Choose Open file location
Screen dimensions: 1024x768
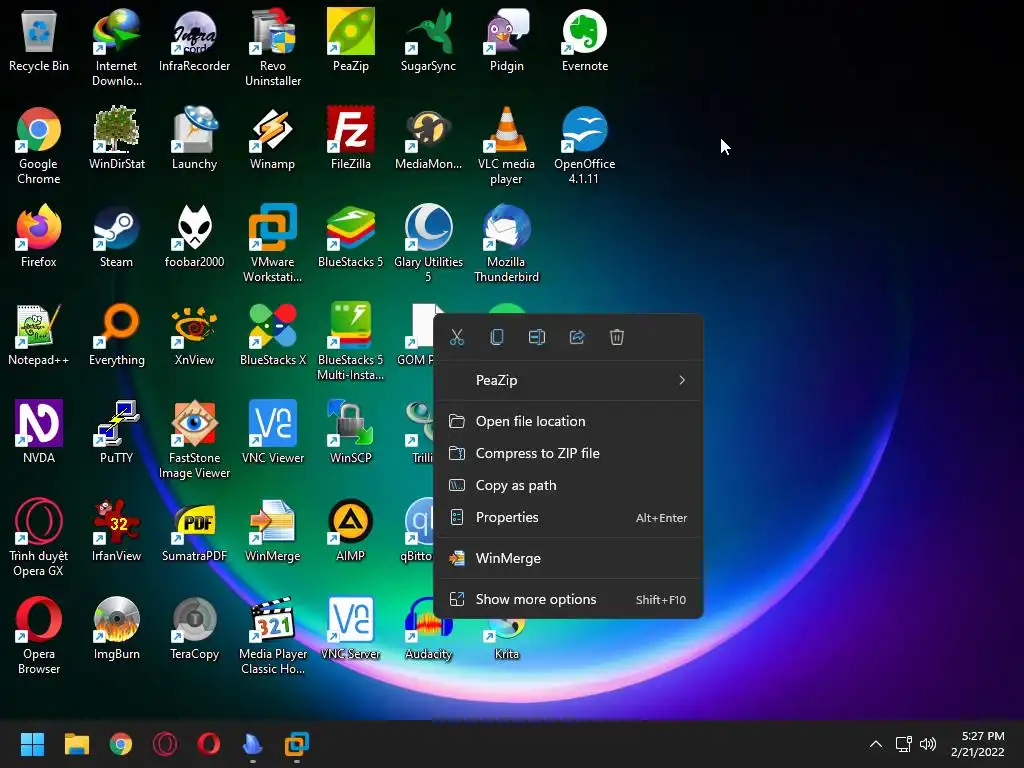[568, 421]
